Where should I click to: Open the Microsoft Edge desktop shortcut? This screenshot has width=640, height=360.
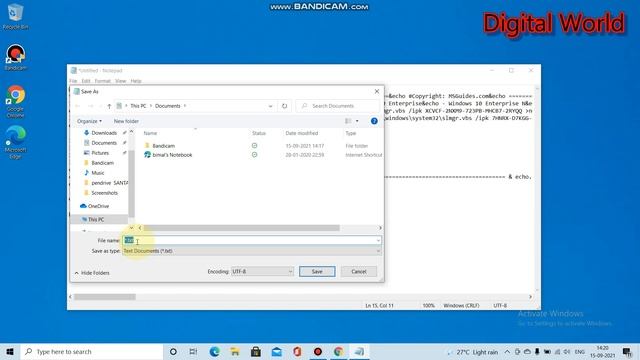(16, 142)
